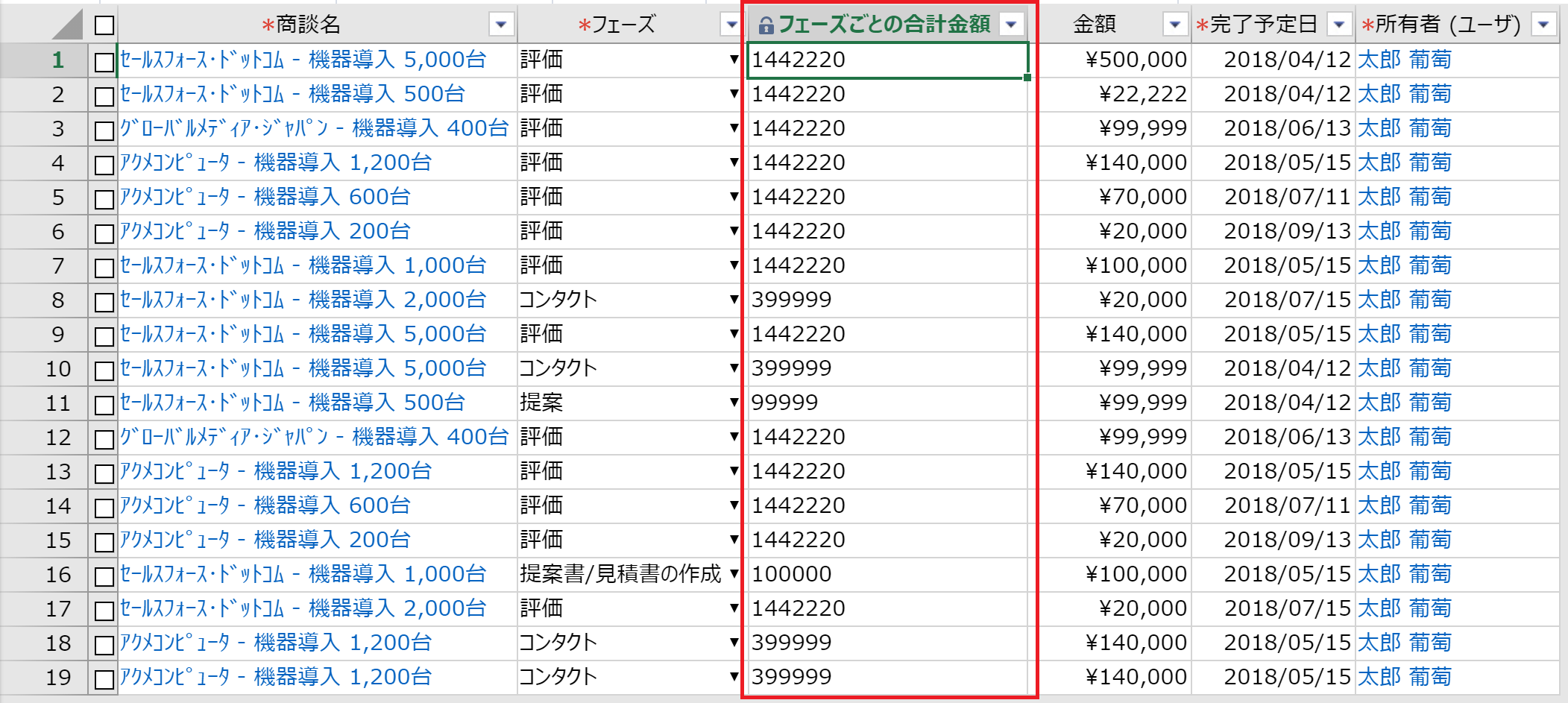Check the checkbox in row 19
This screenshot has height=703, width=1568.
104,679
